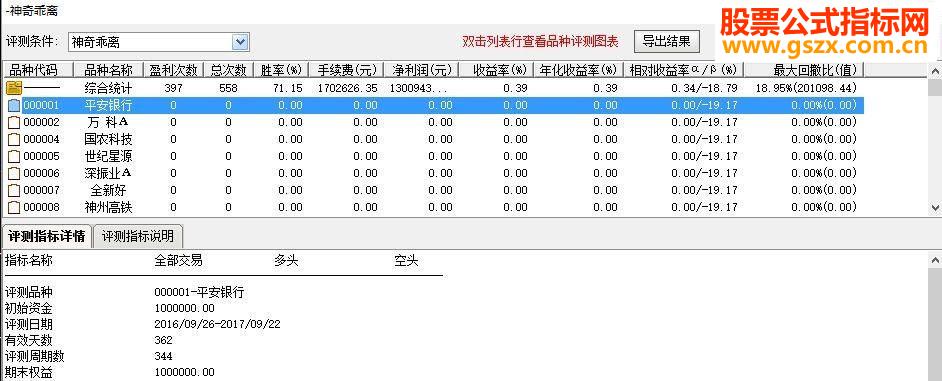Switch to the 评测指标说明 tab

[x=138, y=236]
